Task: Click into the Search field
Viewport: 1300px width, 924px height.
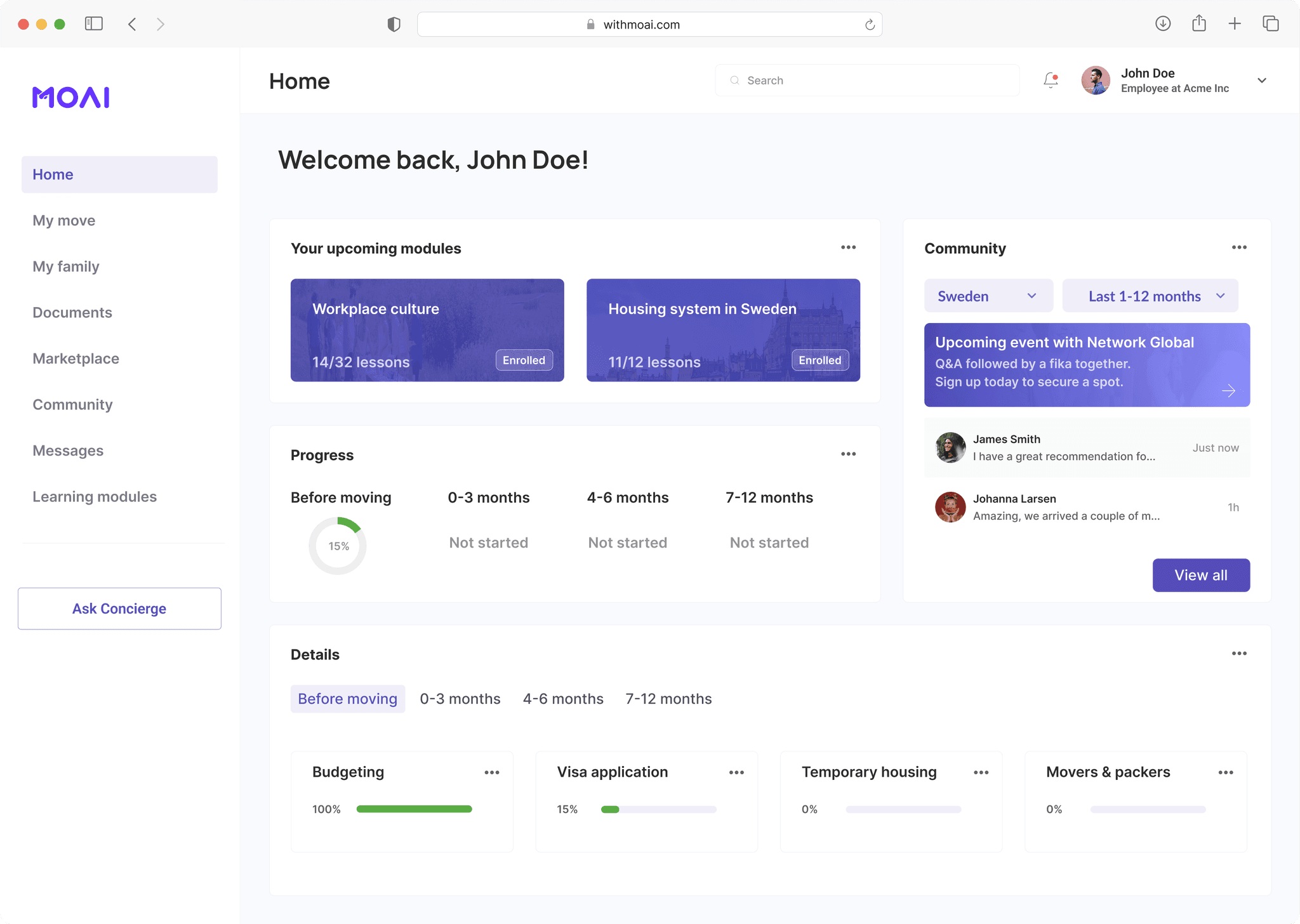Action: point(867,81)
